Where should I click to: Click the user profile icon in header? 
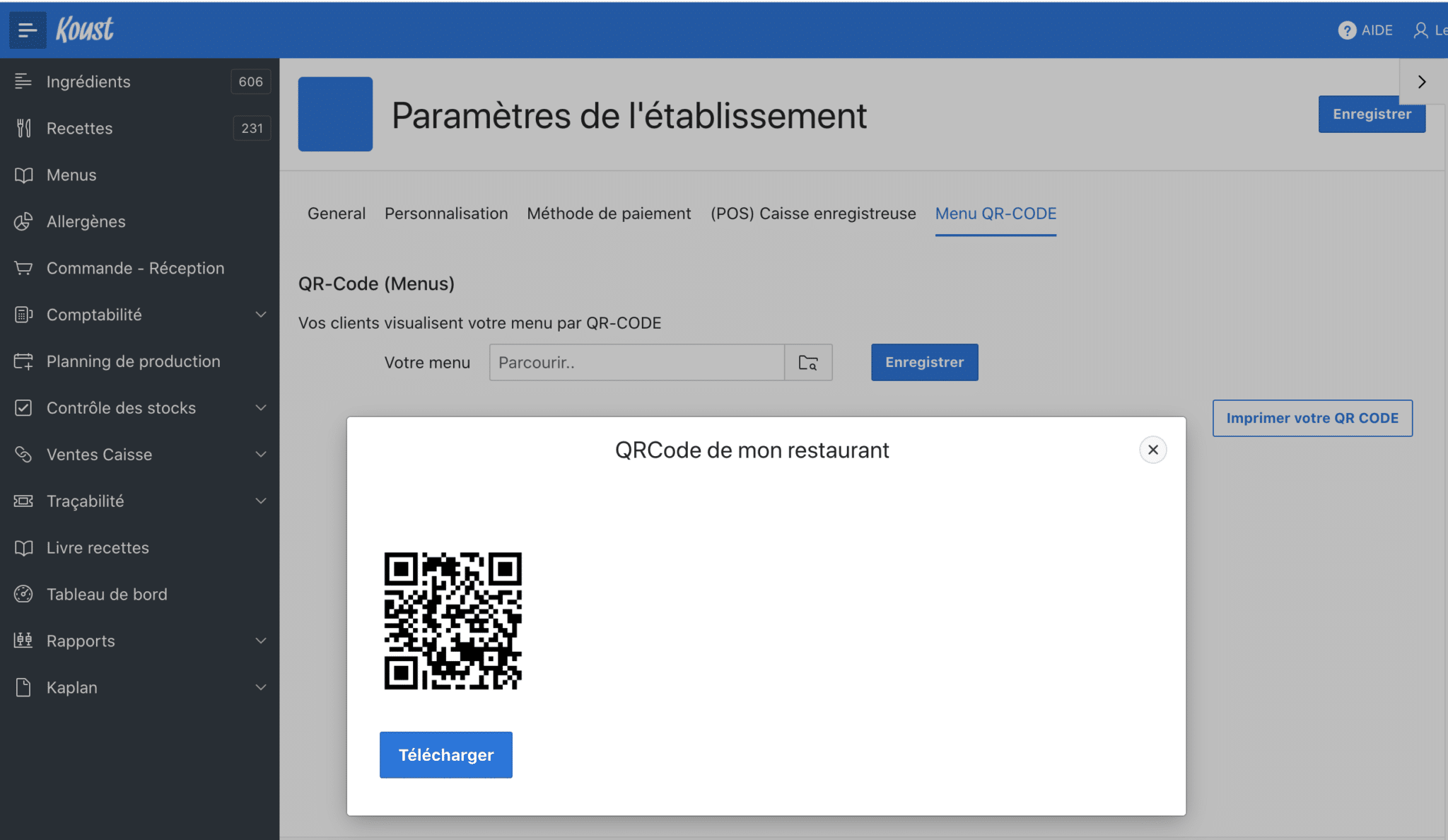coord(1420,30)
